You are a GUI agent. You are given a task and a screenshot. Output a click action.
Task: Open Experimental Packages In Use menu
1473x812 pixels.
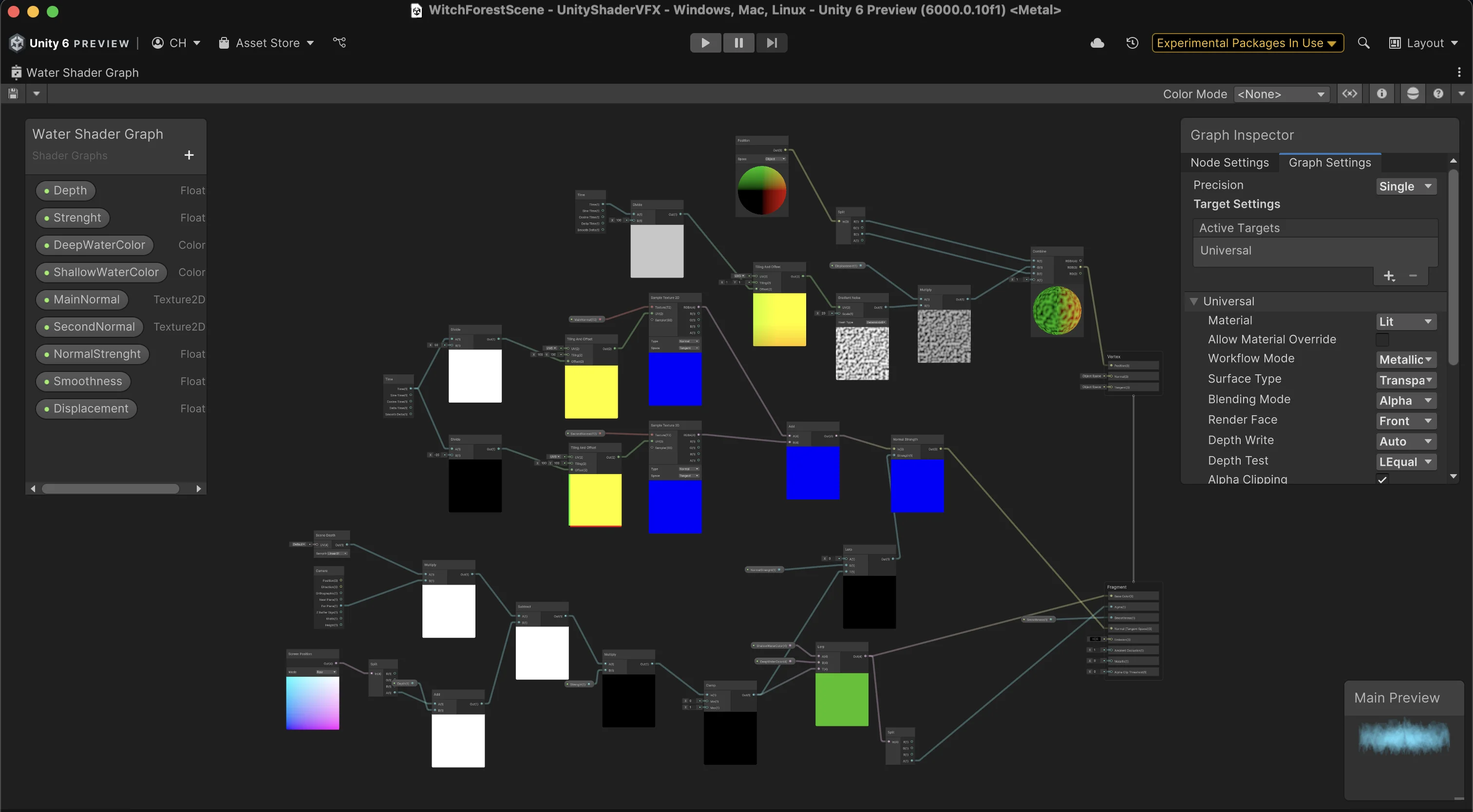(x=1247, y=43)
